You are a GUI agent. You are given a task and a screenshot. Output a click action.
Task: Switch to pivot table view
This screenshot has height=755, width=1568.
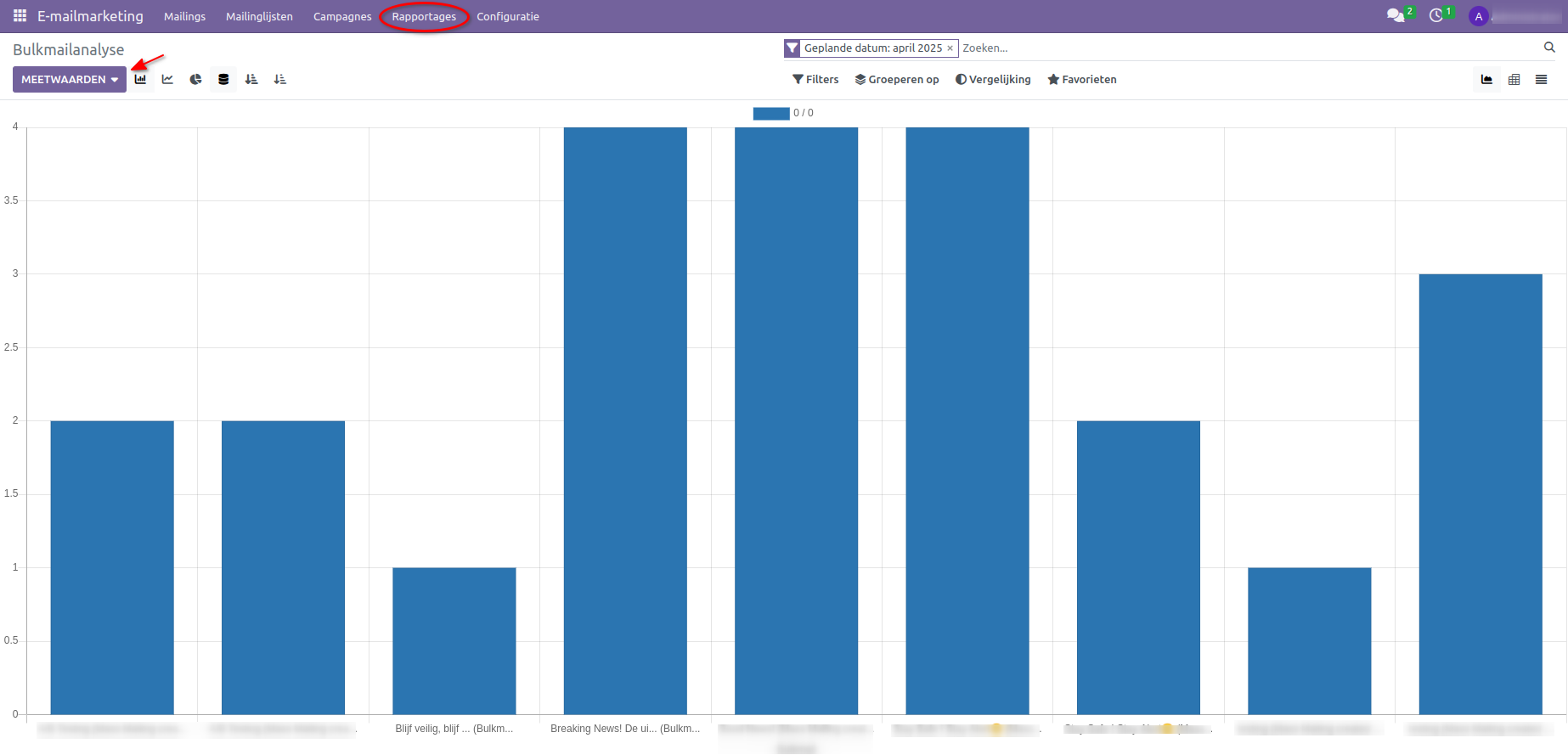click(1514, 79)
